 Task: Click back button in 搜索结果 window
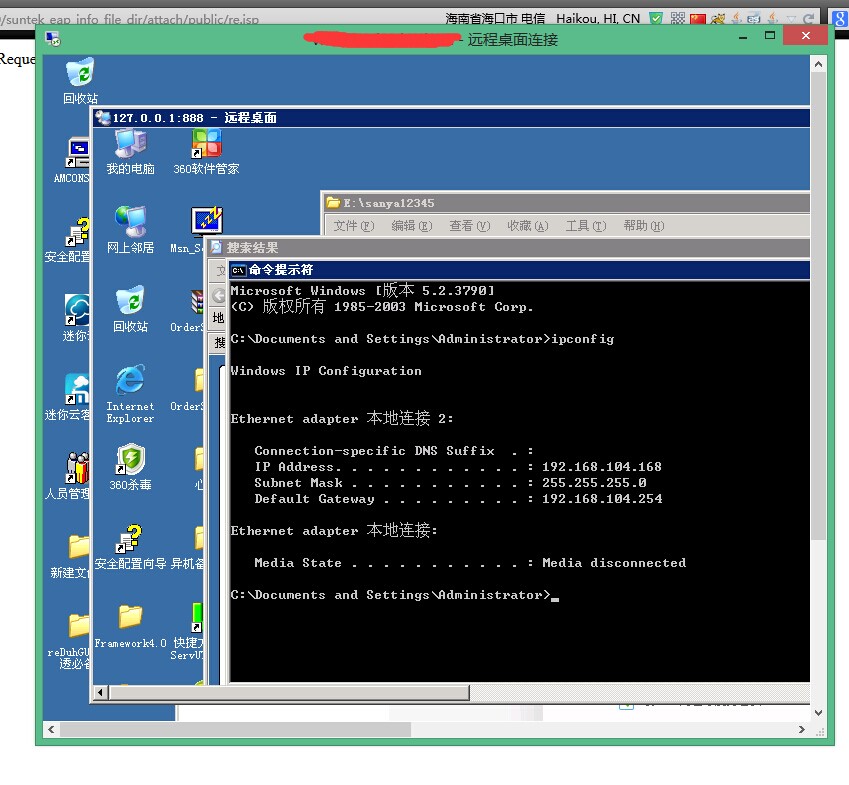(x=218, y=296)
